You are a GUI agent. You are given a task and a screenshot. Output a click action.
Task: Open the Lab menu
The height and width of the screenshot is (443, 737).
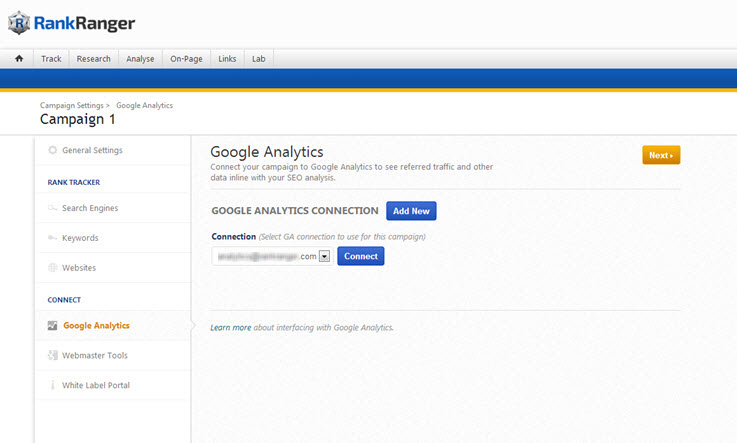pos(259,59)
